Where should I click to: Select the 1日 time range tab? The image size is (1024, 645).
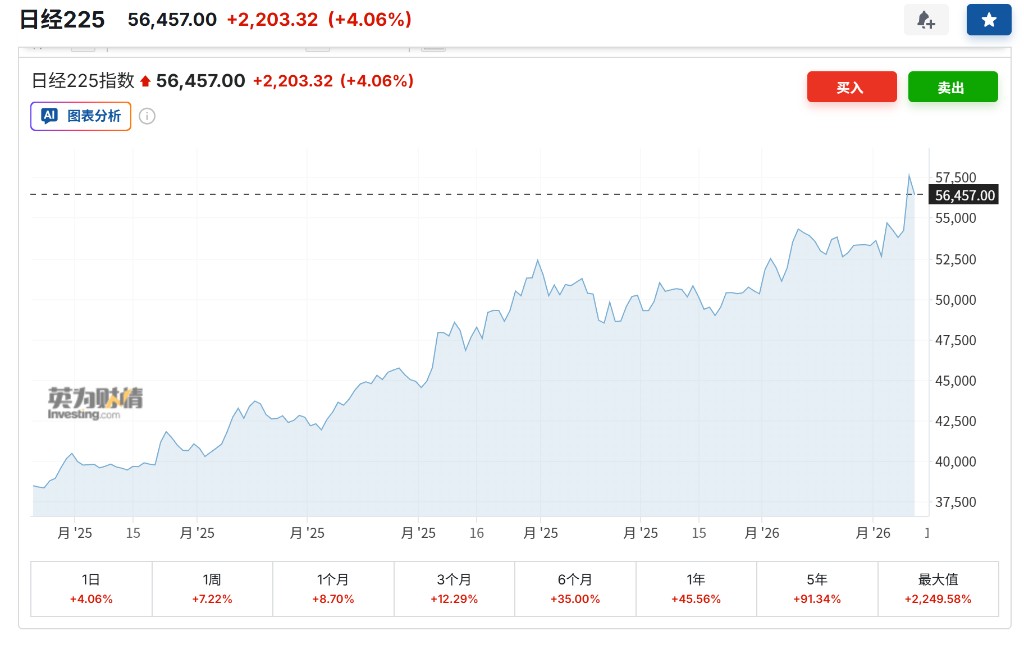91,588
